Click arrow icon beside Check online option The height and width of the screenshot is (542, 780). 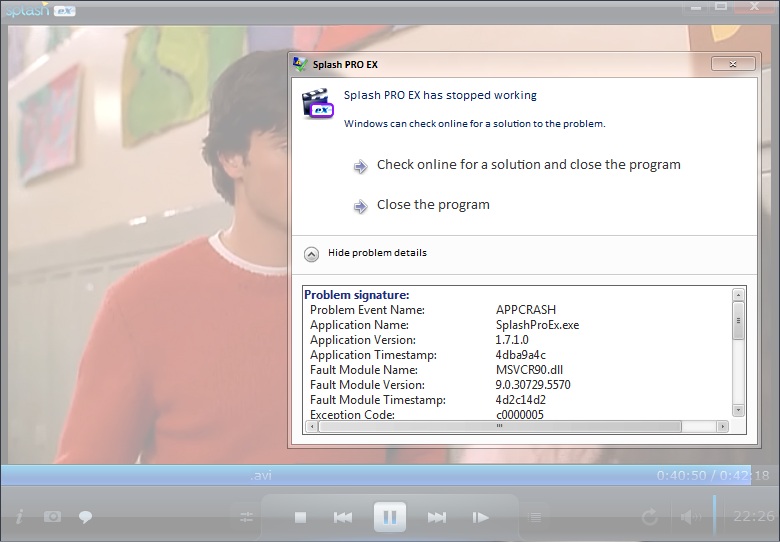(361, 166)
